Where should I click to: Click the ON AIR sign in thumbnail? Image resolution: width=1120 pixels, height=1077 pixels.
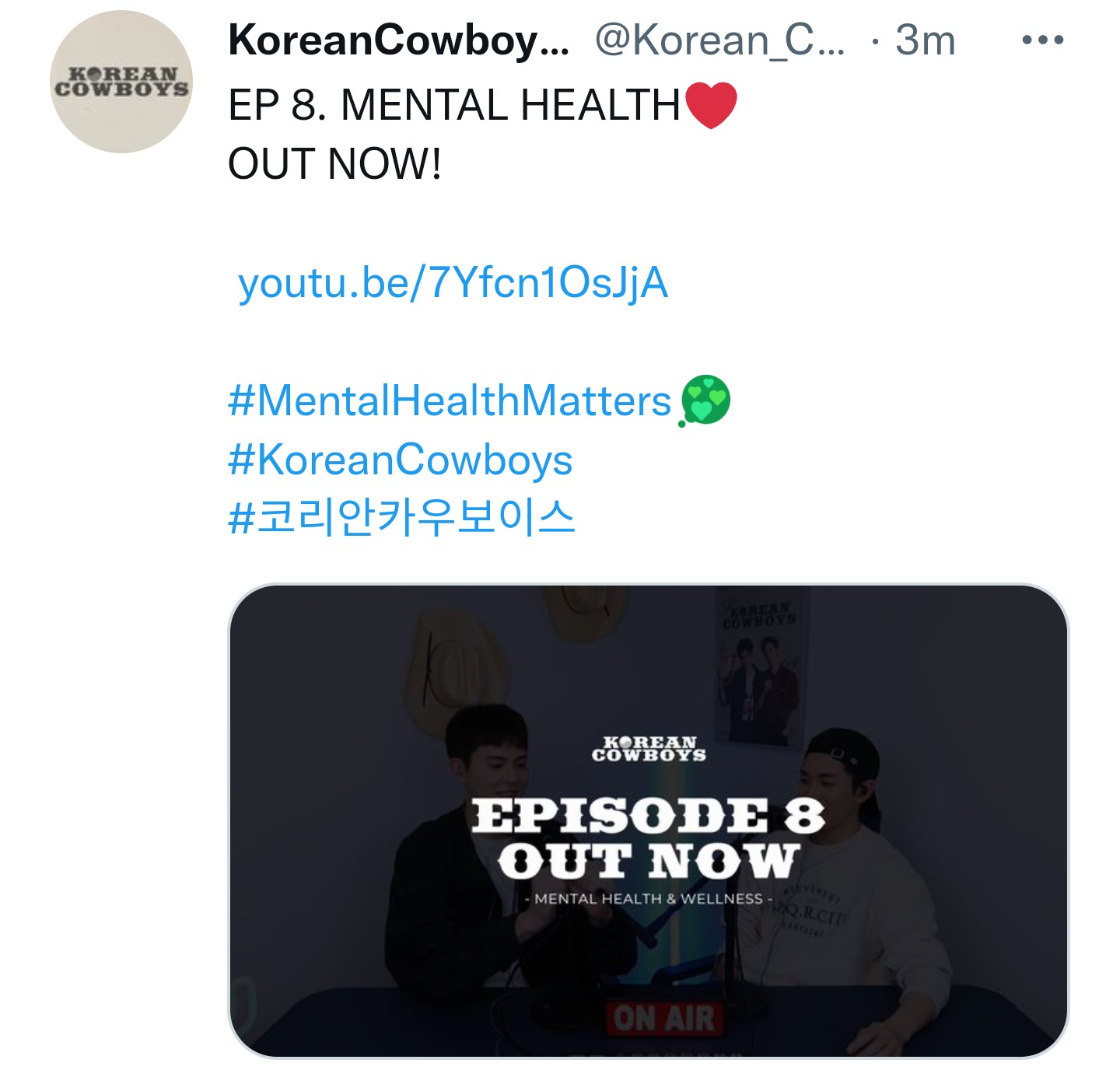click(663, 1018)
